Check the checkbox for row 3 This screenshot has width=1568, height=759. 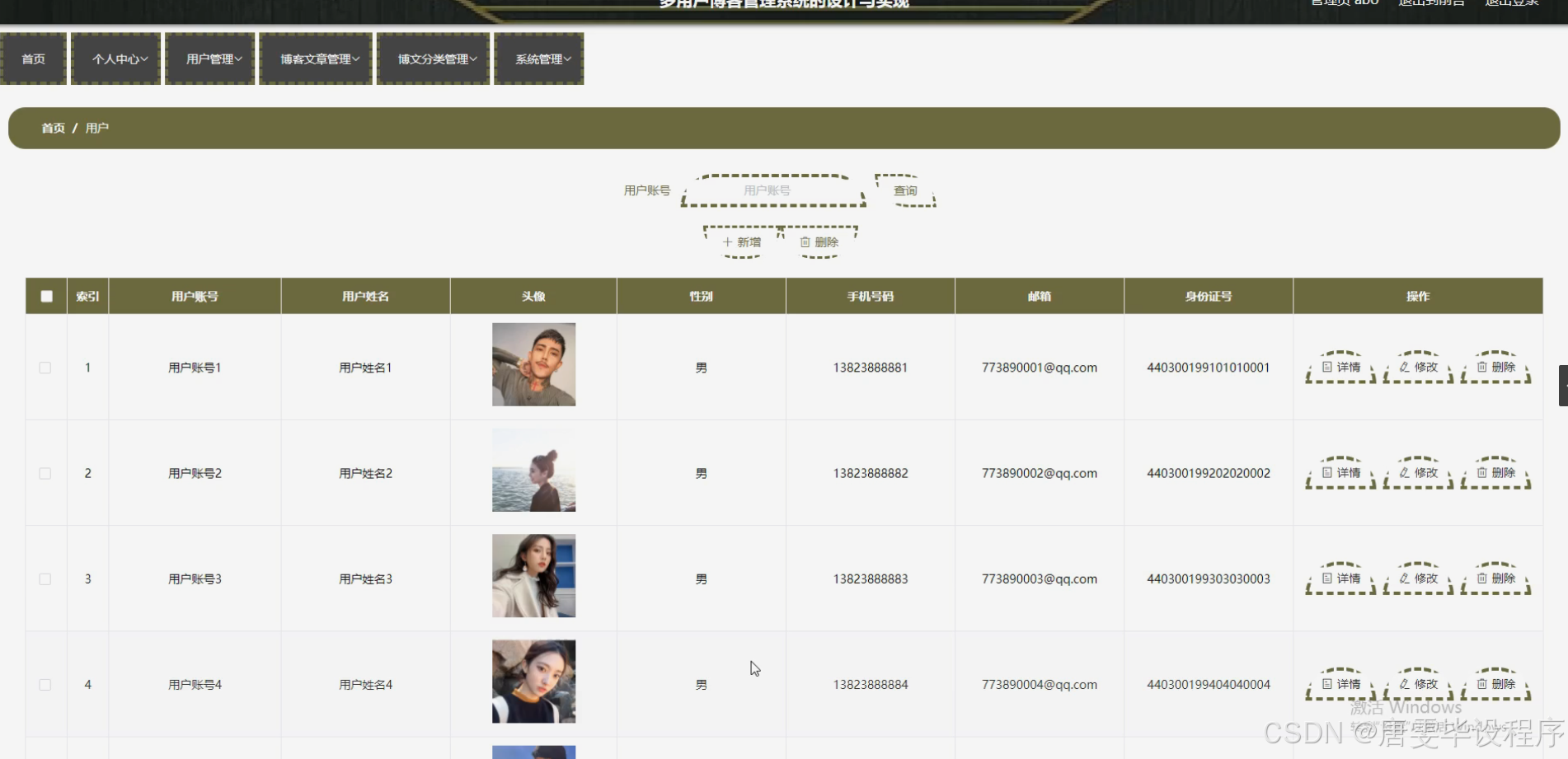click(45, 579)
